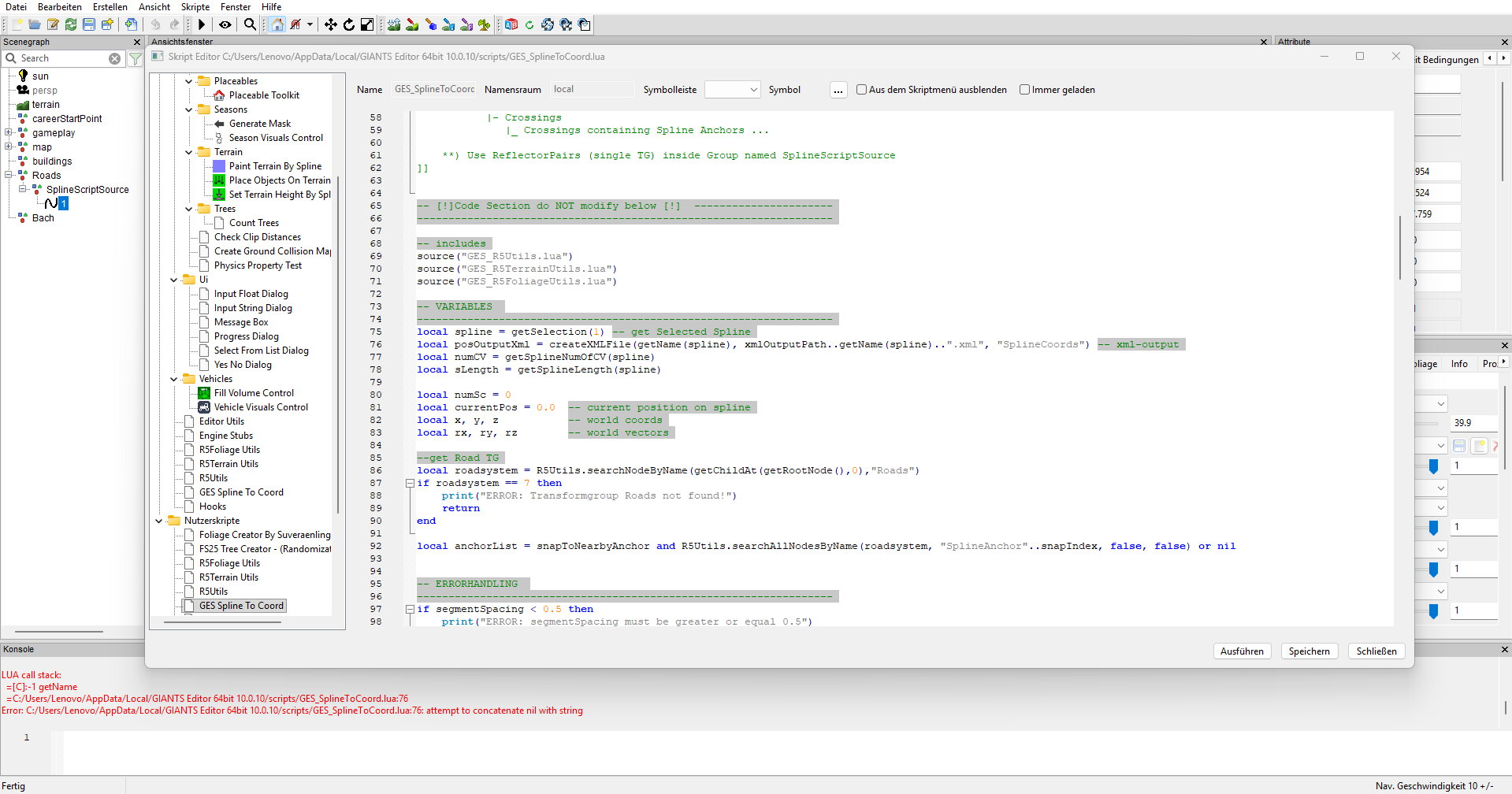Click the script Name input field
The height and width of the screenshot is (794, 1512).
coord(433,90)
